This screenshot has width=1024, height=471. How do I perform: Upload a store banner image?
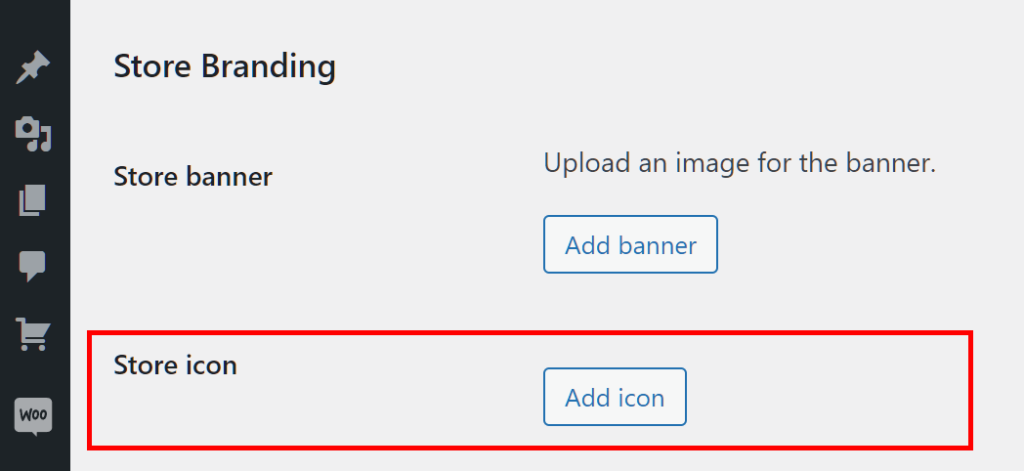[630, 245]
